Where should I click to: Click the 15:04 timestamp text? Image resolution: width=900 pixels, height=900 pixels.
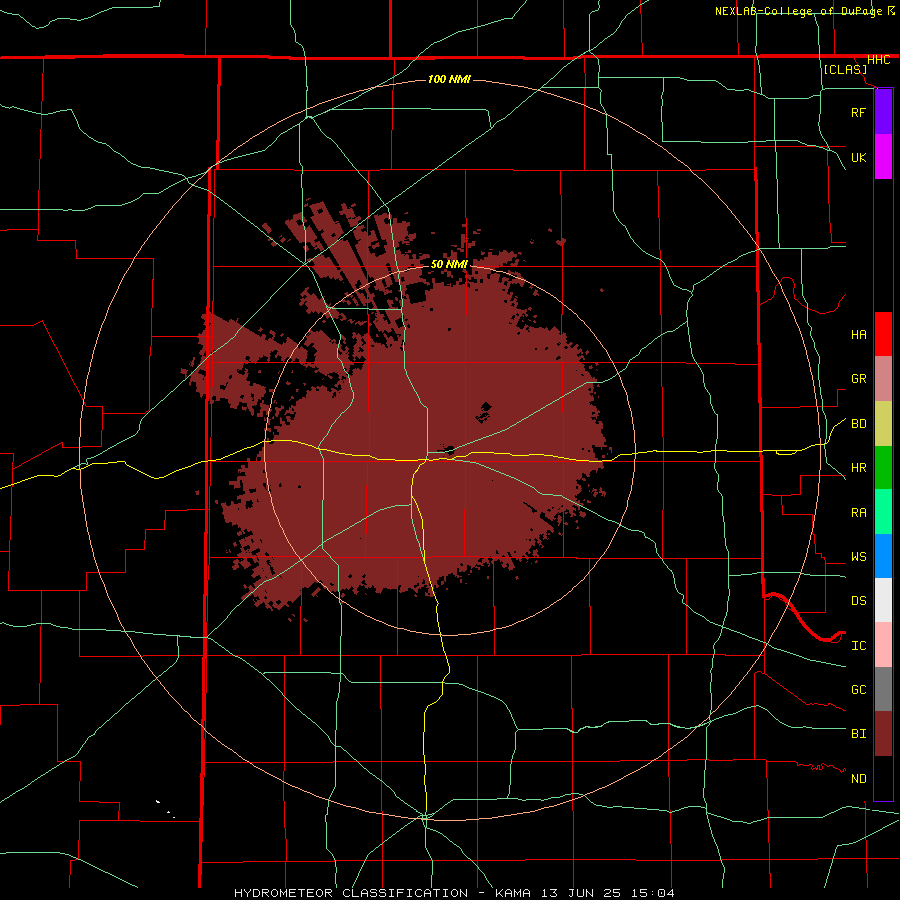654,893
